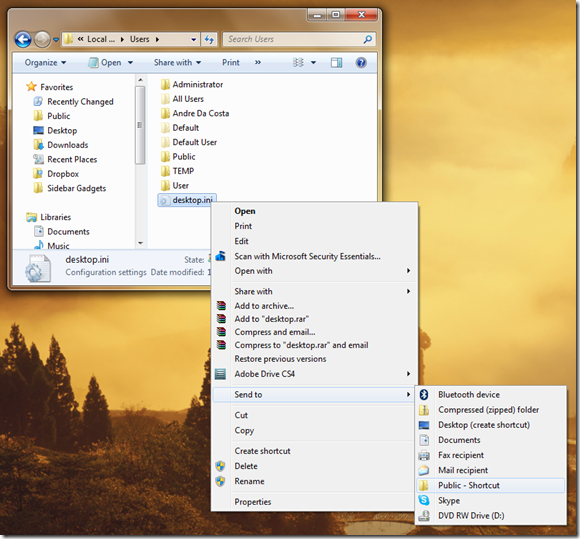
Task: Expand the Open button dropdown arrow
Action: (x=130, y=63)
